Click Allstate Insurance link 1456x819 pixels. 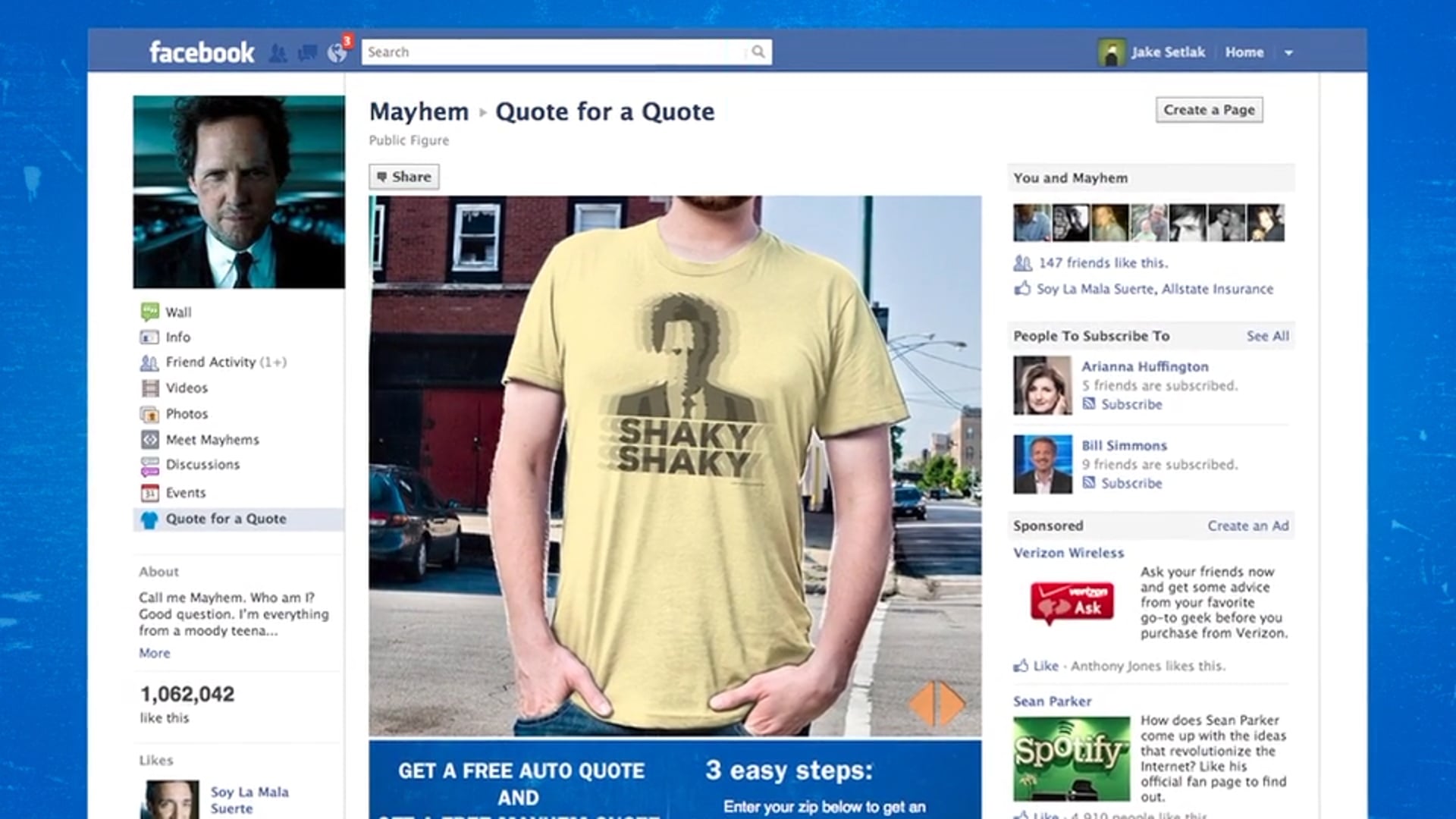1217,289
